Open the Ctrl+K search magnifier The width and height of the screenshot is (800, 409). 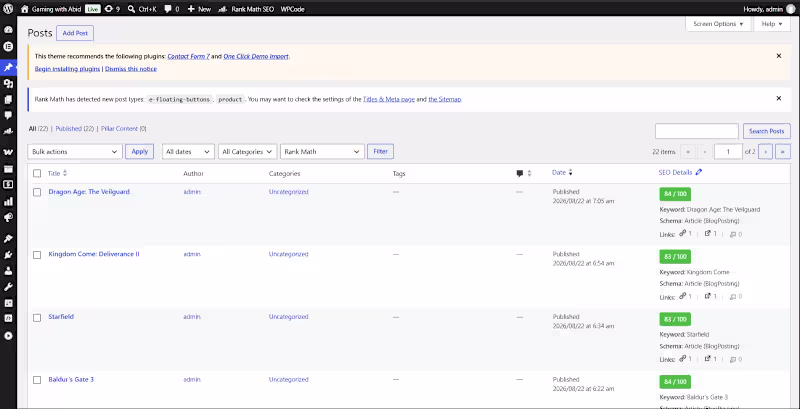(131, 9)
